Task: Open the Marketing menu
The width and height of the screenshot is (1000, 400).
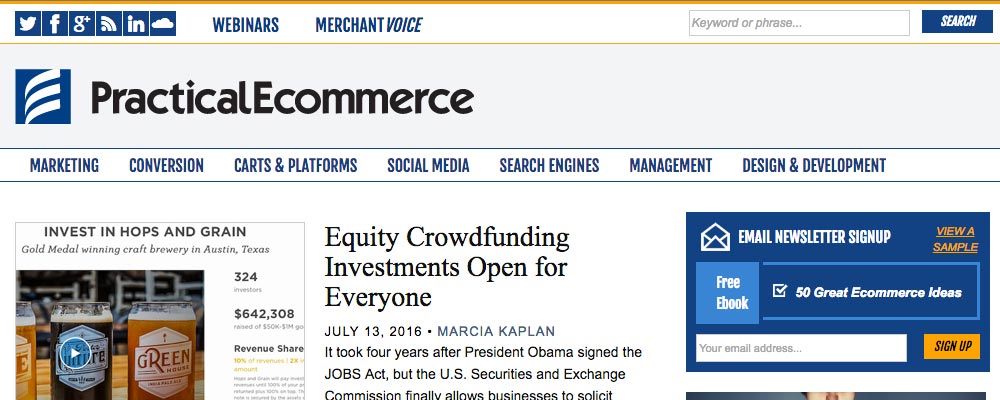Action: (x=64, y=166)
